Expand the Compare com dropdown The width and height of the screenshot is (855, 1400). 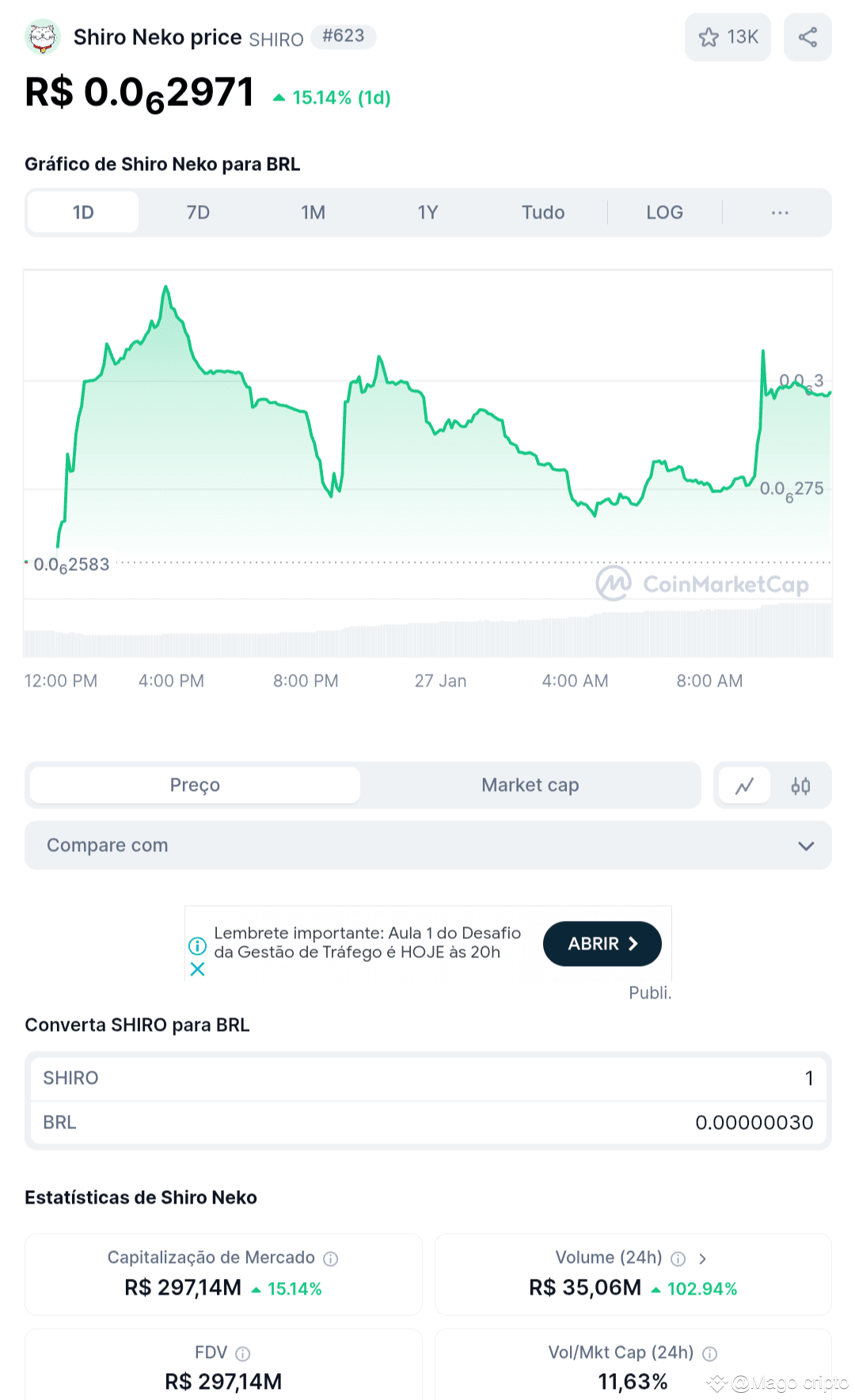[x=428, y=845]
